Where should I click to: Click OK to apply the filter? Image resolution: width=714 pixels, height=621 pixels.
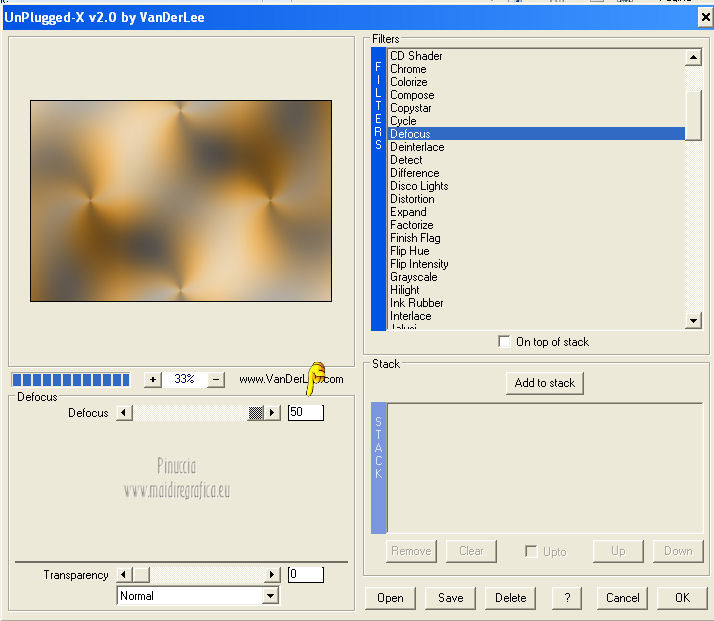coord(683,598)
